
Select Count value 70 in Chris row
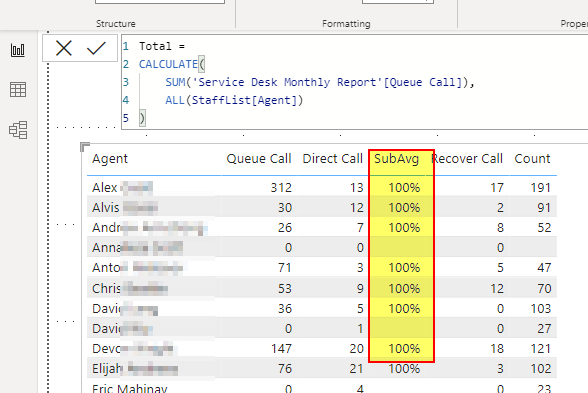(544, 288)
